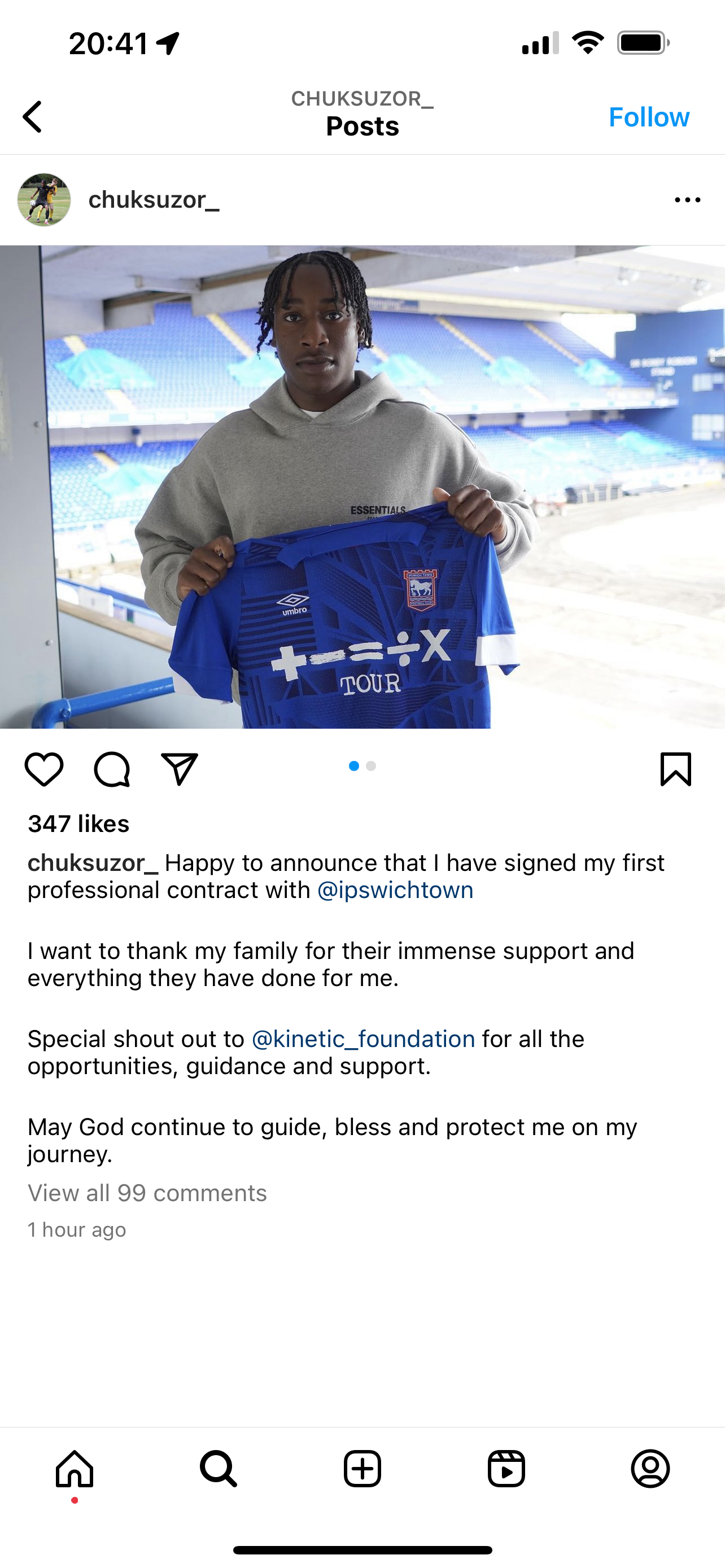The height and width of the screenshot is (1568, 725).
Task: Open the 347 likes list
Action: coord(78,824)
